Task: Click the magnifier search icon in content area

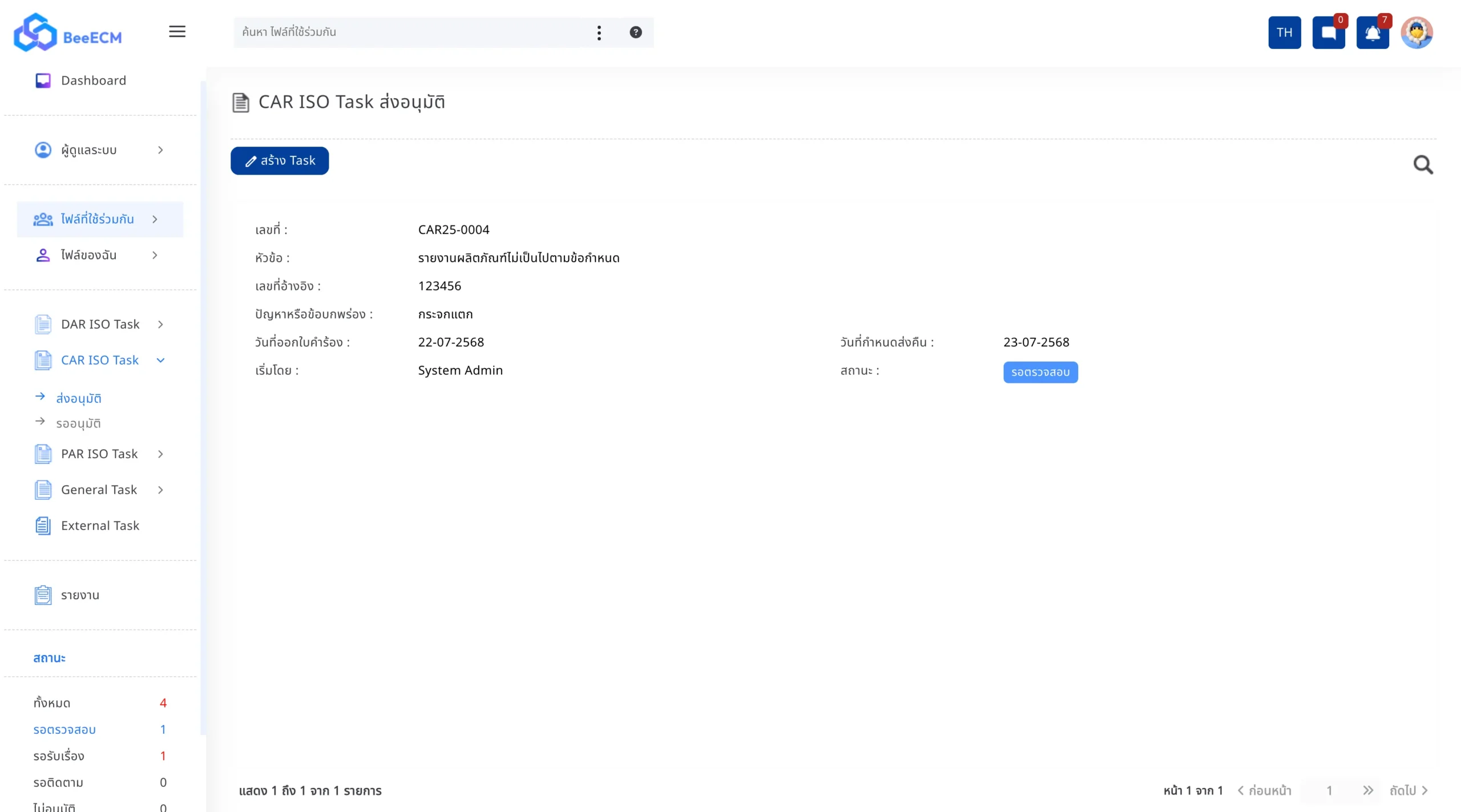Action: click(1422, 165)
